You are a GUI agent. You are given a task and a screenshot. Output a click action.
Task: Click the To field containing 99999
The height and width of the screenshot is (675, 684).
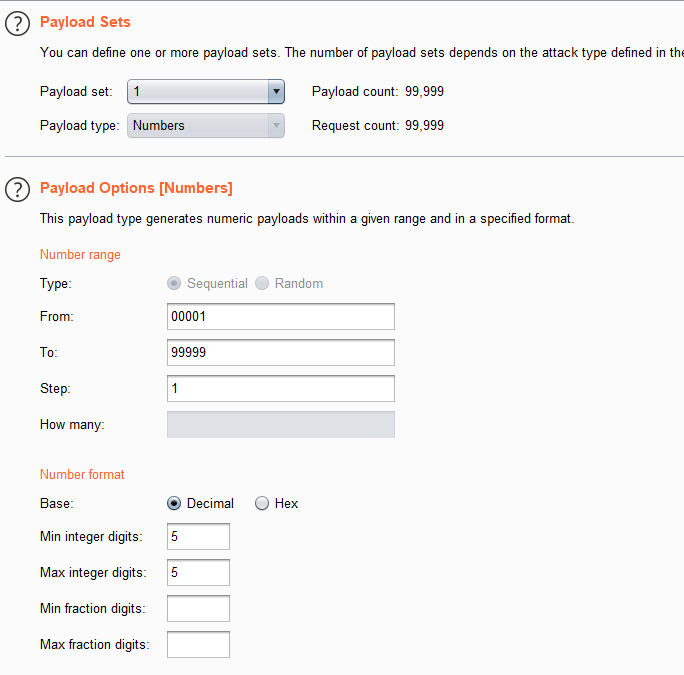coord(281,352)
